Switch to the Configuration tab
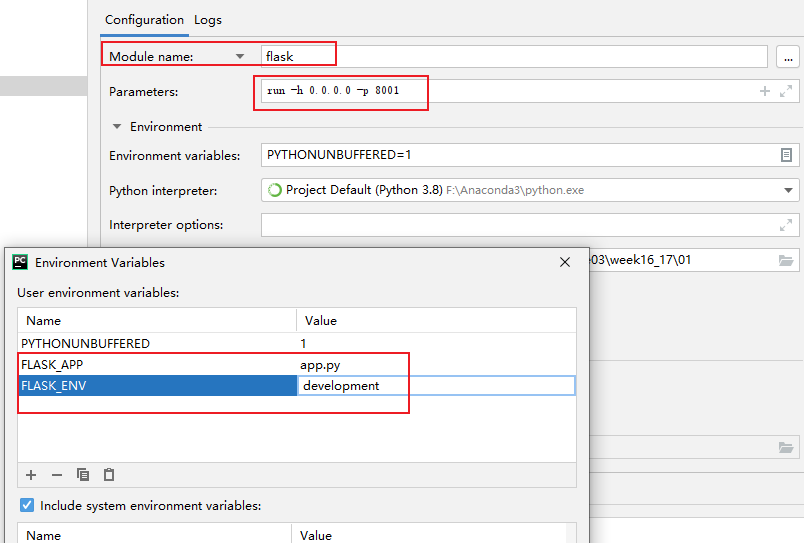This screenshot has height=543, width=804. [144, 20]
